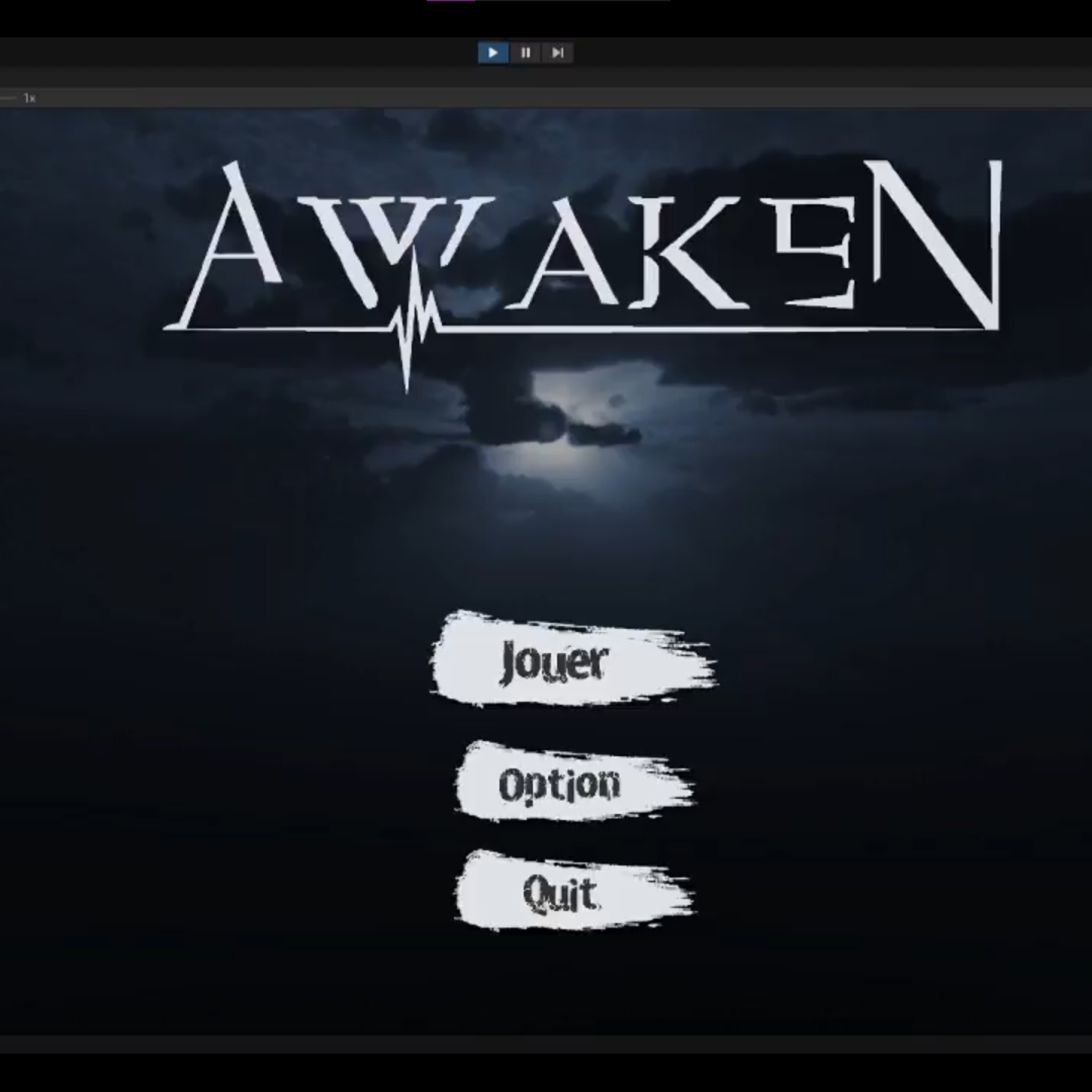
Task: Click the purple progress bar at top
Action: 451,1
